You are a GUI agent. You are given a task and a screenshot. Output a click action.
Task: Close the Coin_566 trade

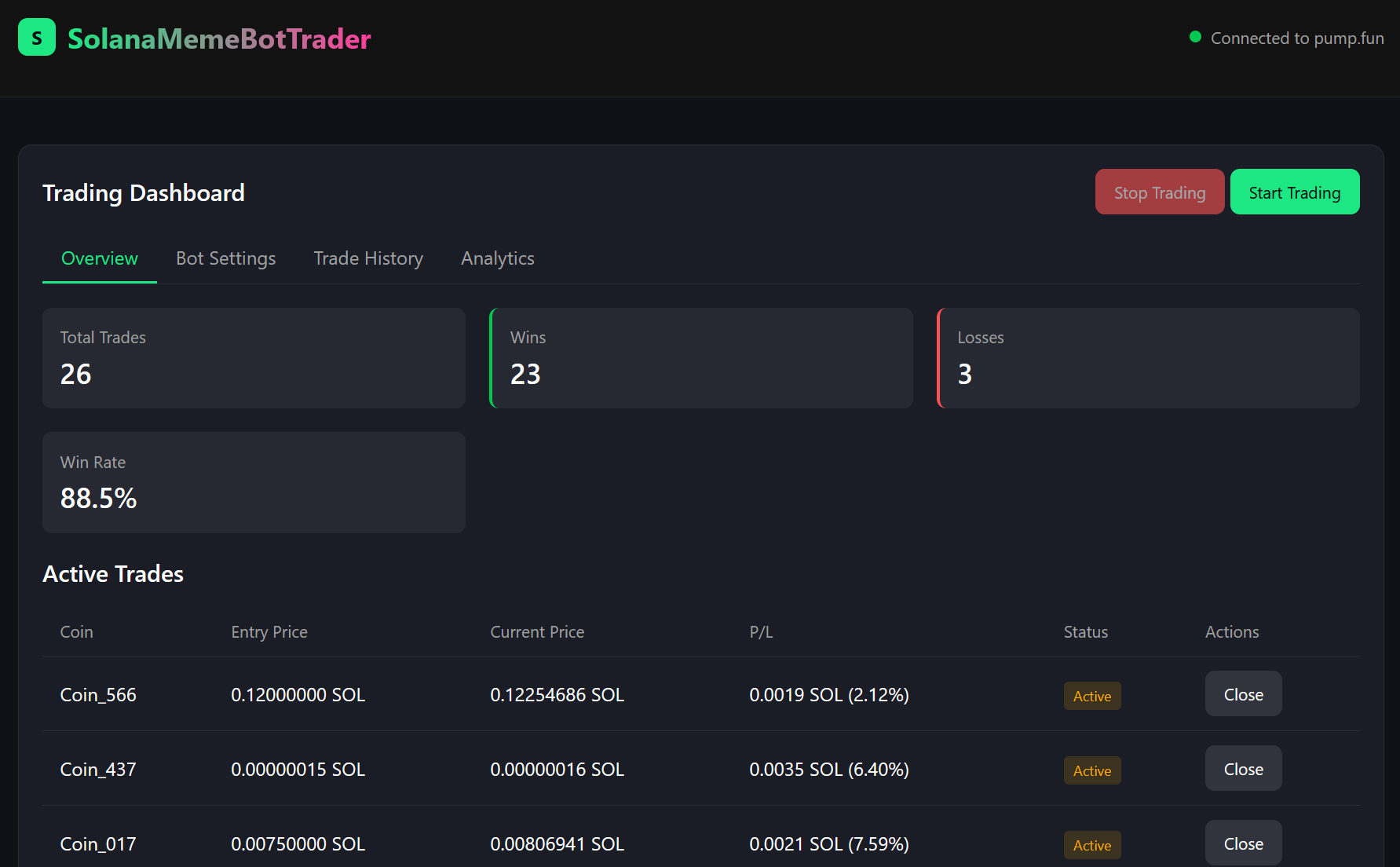(x=1244, y=694)
